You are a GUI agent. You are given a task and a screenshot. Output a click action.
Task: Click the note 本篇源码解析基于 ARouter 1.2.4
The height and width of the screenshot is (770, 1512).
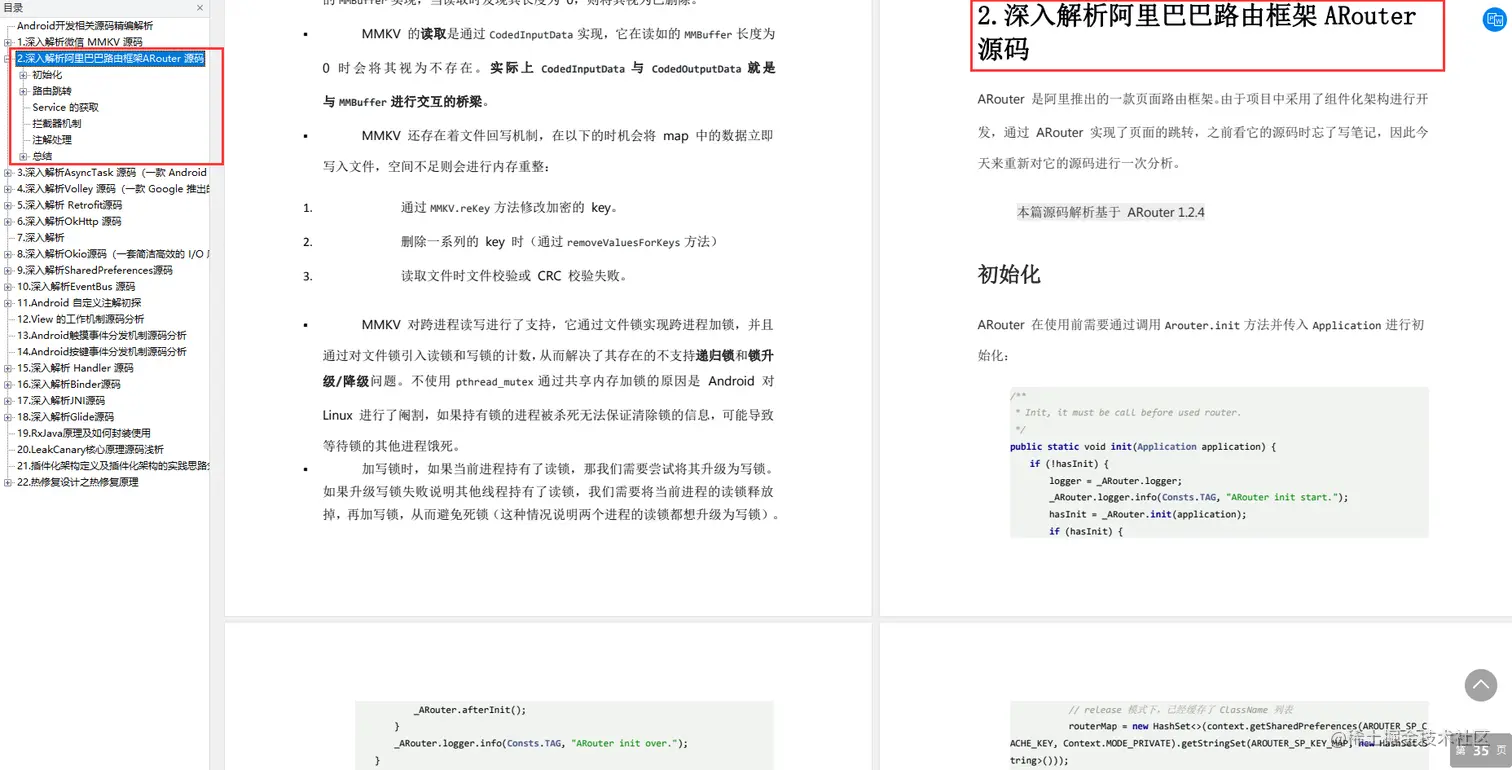1111,212
